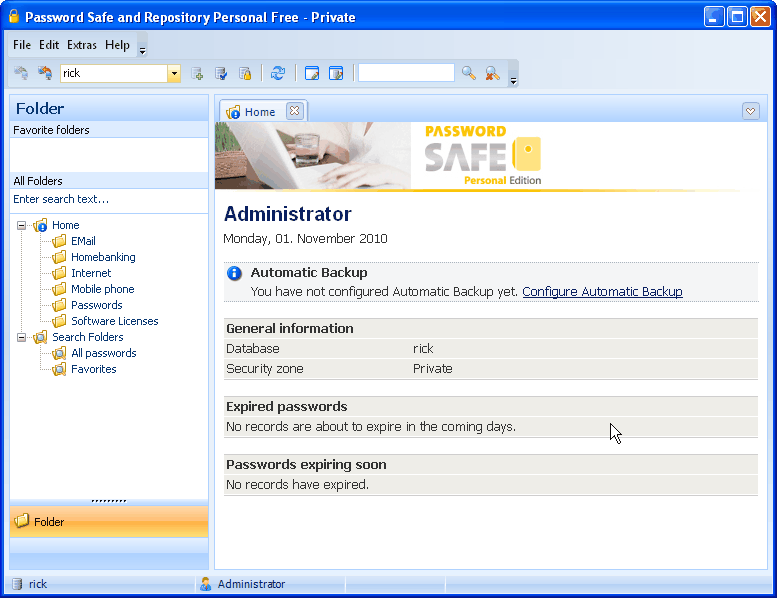Click the Mobile phone folder icon
Viewport: 777px width, 598px height.
[59, 289]
